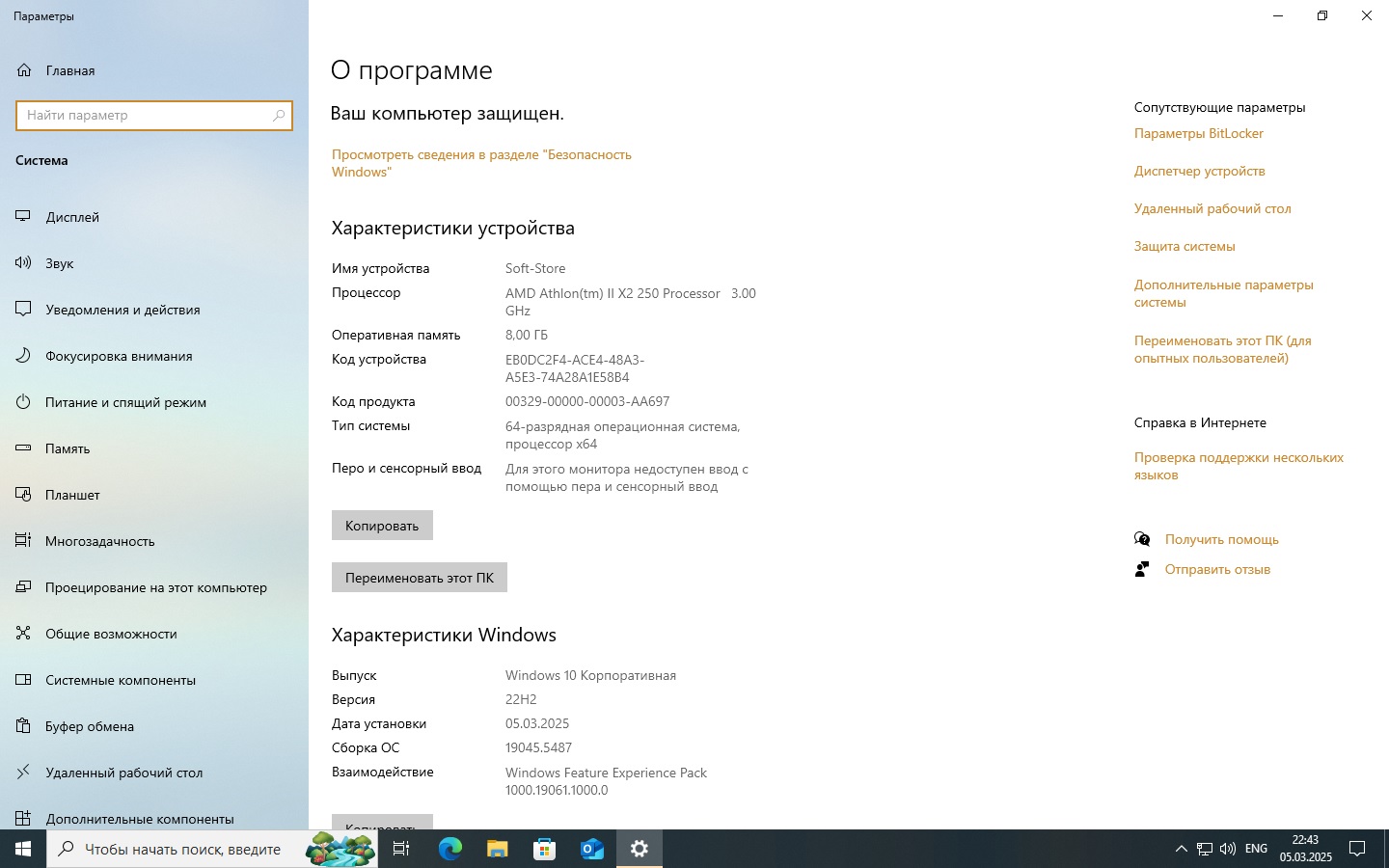Viewport: 1389px width, 868px height.
Task: Select the OS build 19045.5487
Action: pyautogui.click(x=538, y=747)
